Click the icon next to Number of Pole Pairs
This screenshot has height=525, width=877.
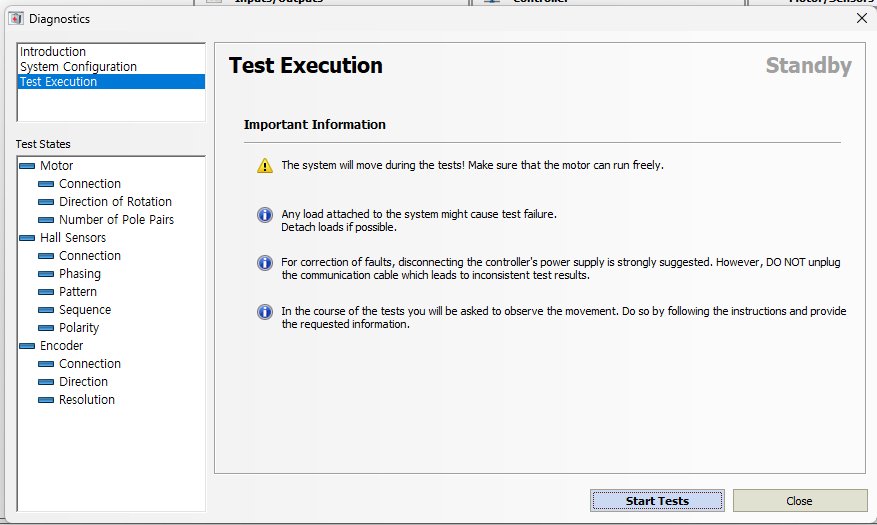[x=46, y=220]
